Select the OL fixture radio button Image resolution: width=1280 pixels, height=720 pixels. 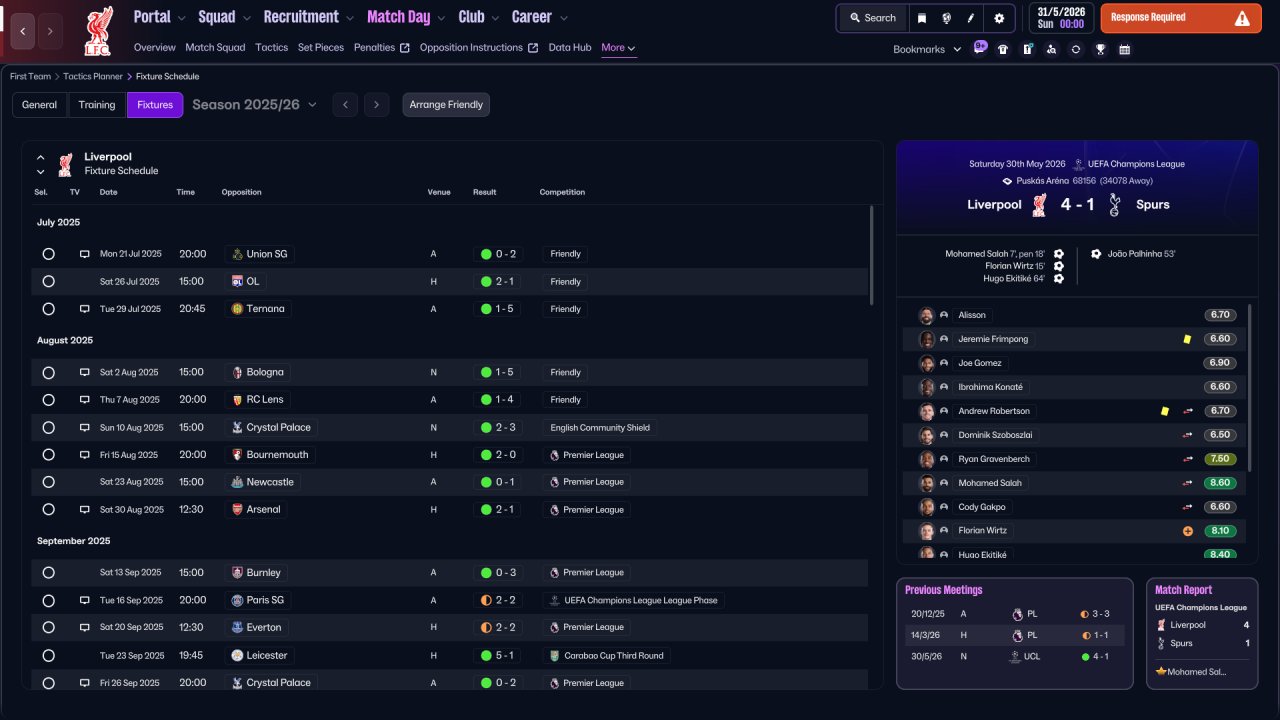(48, 282)
